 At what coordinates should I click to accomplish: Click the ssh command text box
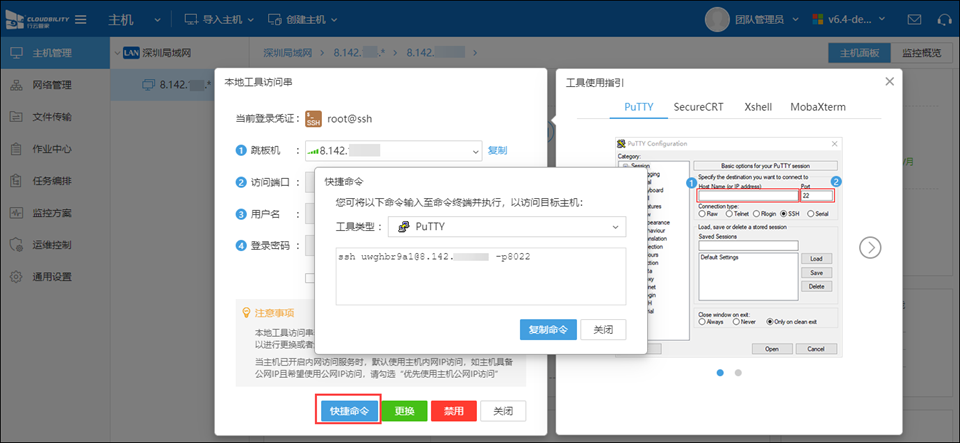(480, 275)
